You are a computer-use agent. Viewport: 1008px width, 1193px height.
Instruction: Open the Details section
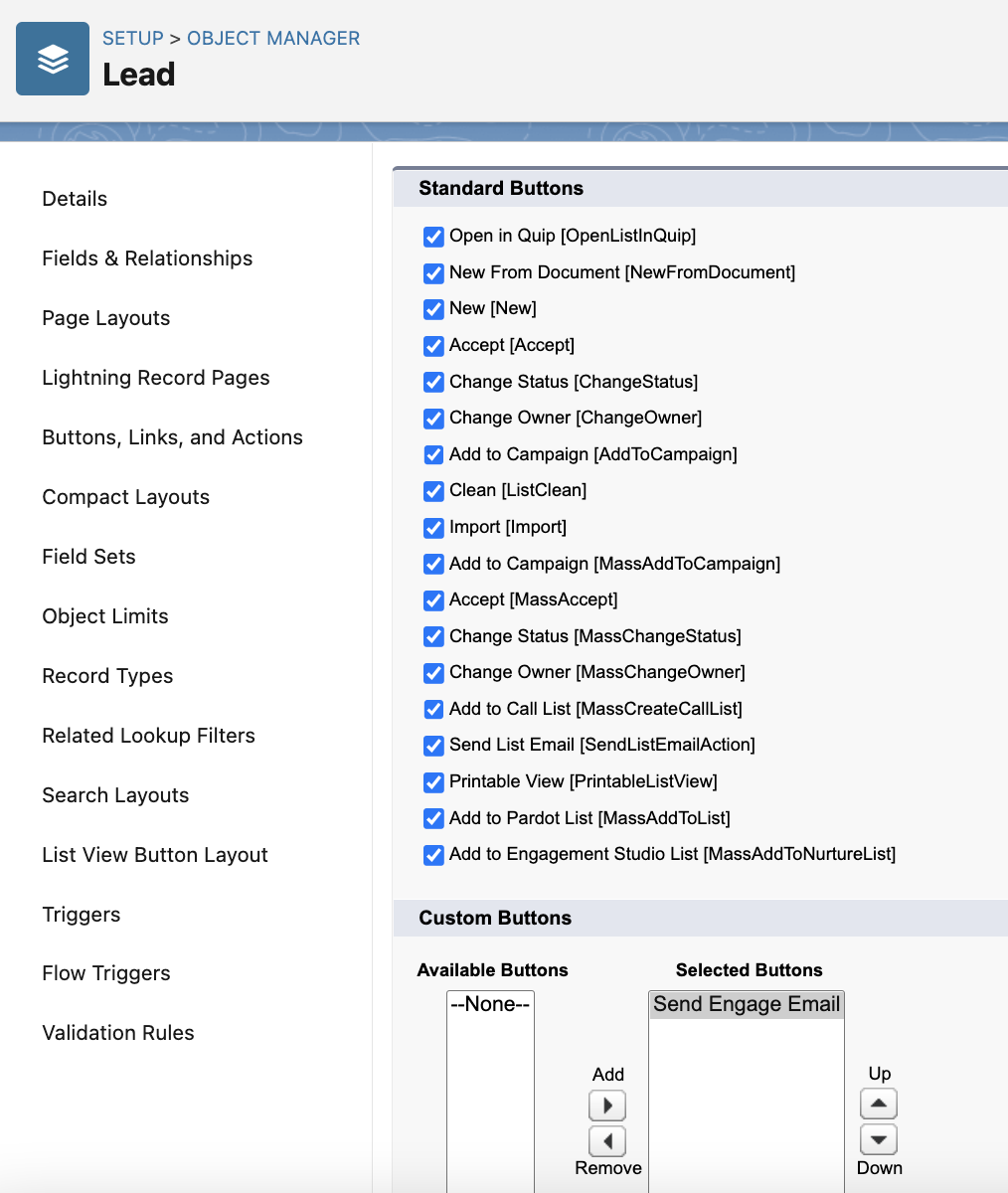coord(75,199)
